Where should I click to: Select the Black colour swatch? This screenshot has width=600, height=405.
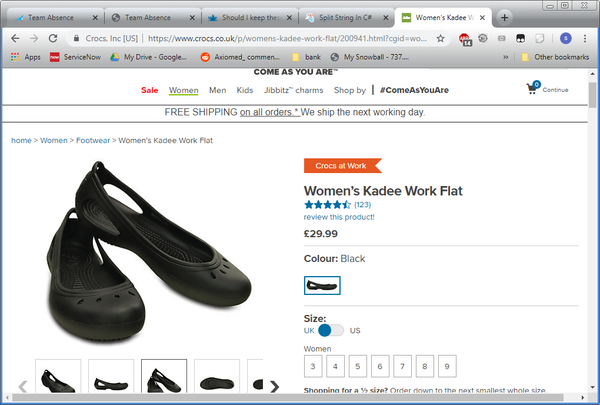tap(322, 286)
